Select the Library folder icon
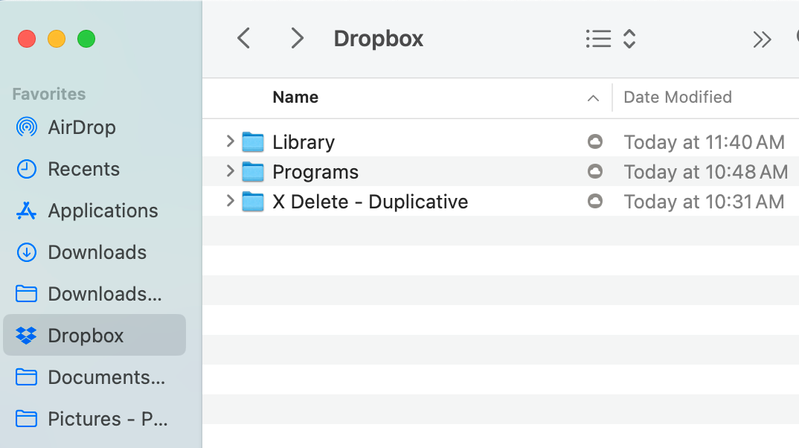Screen dimensions: 799x448 pyautogui.click(x=253, y=142)
